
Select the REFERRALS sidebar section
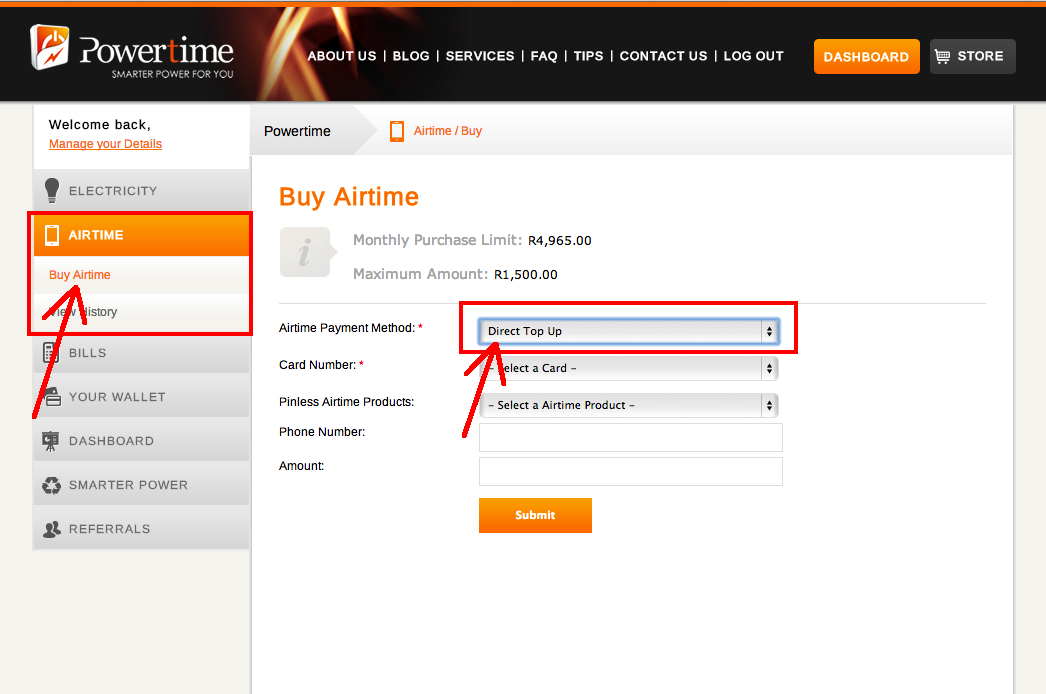(141, 529)
